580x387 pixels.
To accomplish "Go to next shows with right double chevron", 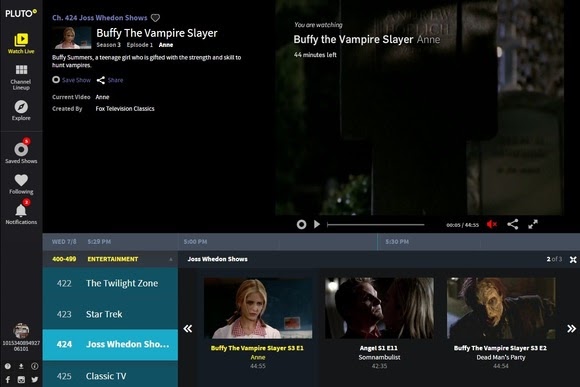I will pyautogui.click(x=571, y=329).
